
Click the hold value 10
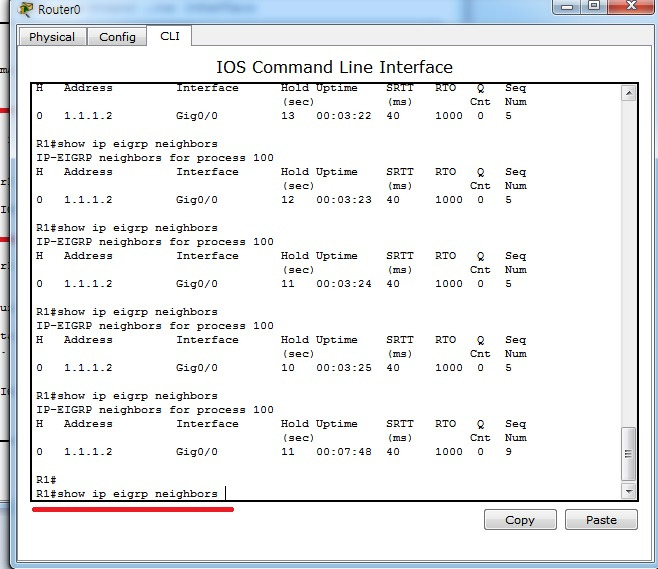tap(288, 368)
